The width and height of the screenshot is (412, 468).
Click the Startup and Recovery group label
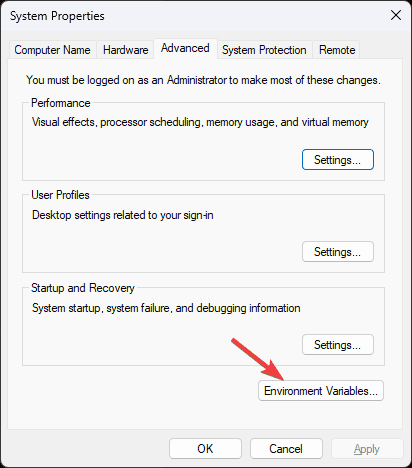tap(83, 288)
